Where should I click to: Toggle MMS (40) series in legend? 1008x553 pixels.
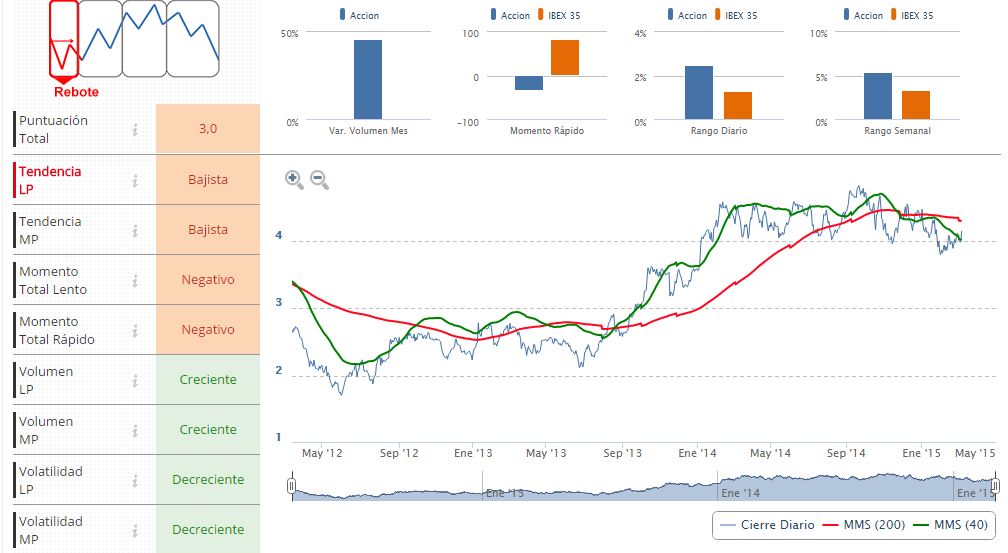948,524
